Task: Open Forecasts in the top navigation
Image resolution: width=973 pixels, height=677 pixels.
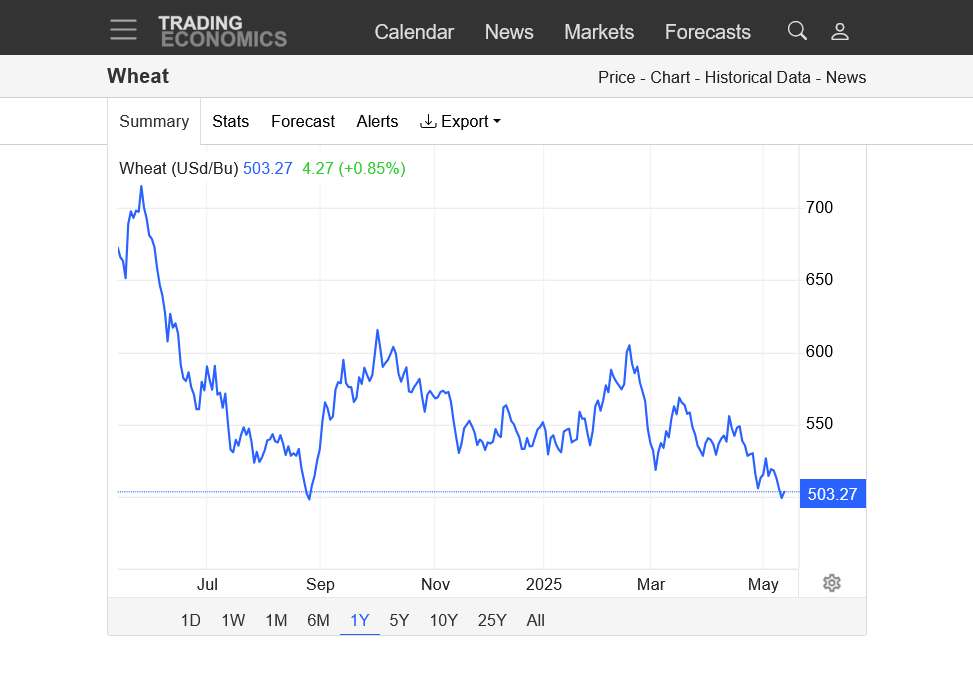Action: pos(707,32)
